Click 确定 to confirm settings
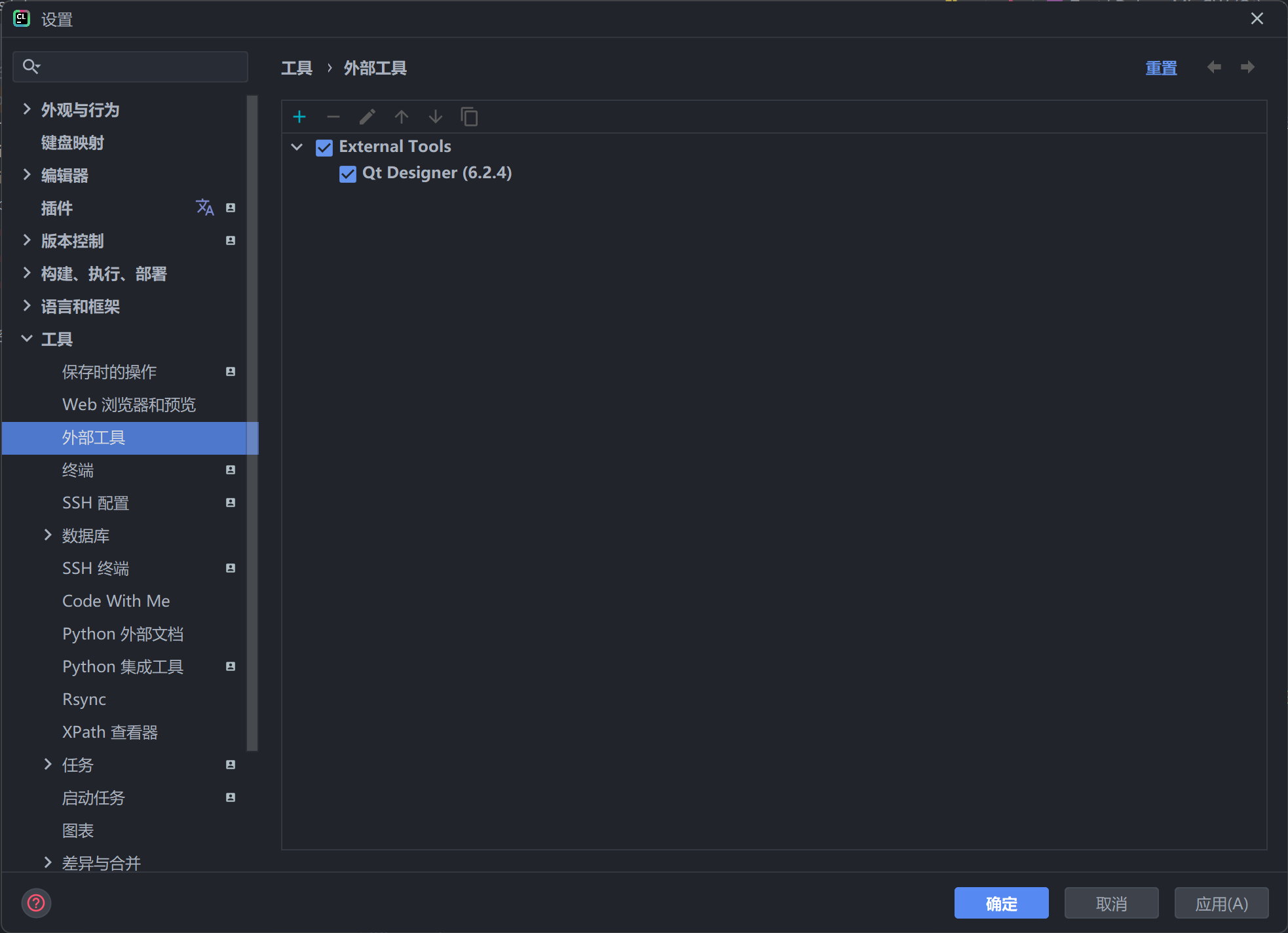Viewport: 1288px width, 933px height. click(1001, 903)
